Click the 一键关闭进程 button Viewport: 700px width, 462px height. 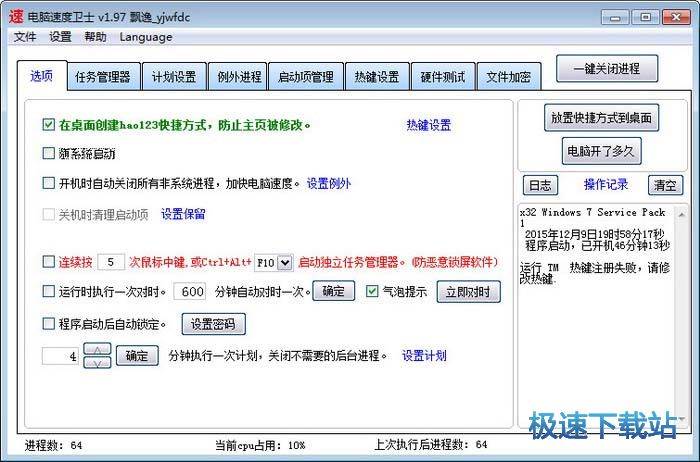tap(607, 69)
